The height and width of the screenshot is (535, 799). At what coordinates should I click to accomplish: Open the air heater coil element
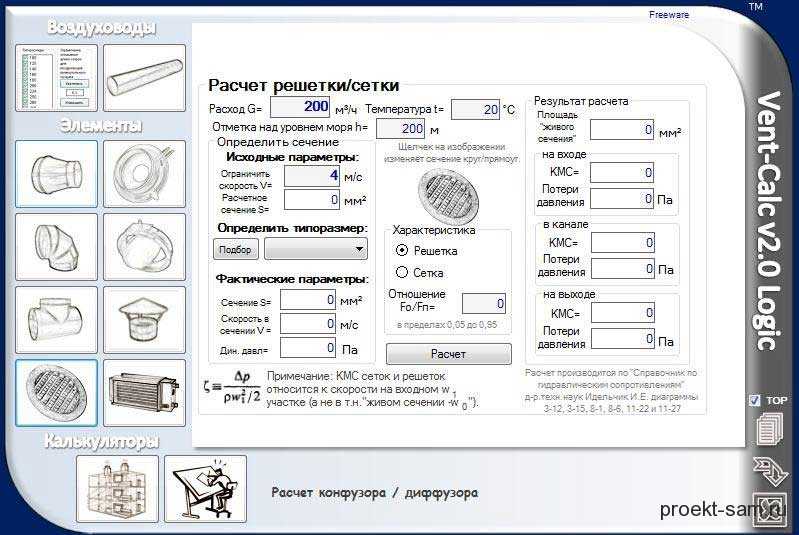[x=144, y=393]
